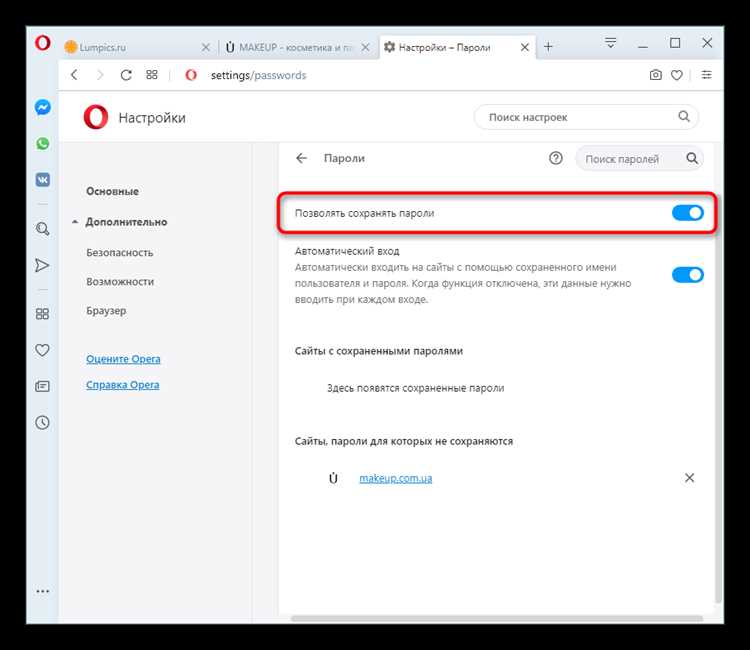Image resolution: width=750 pixels, height=650 pixels.
Task: Close the Lumpics.ru tab
Action: coord(206,47)
